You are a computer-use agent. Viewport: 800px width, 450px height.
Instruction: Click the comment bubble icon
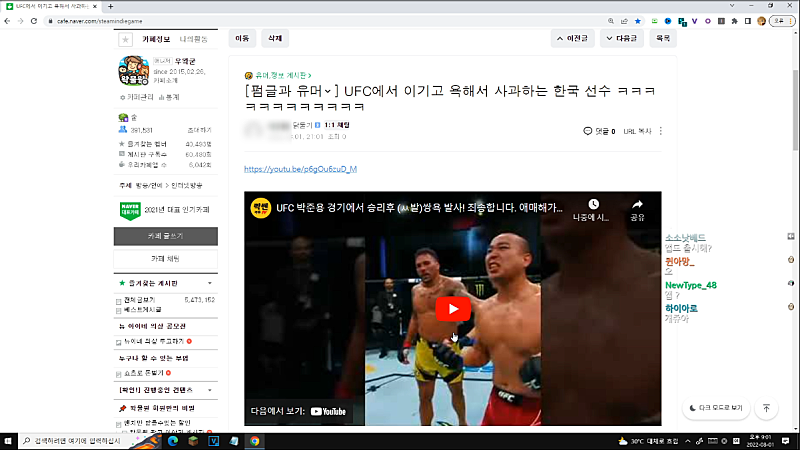tap(588, 131)
